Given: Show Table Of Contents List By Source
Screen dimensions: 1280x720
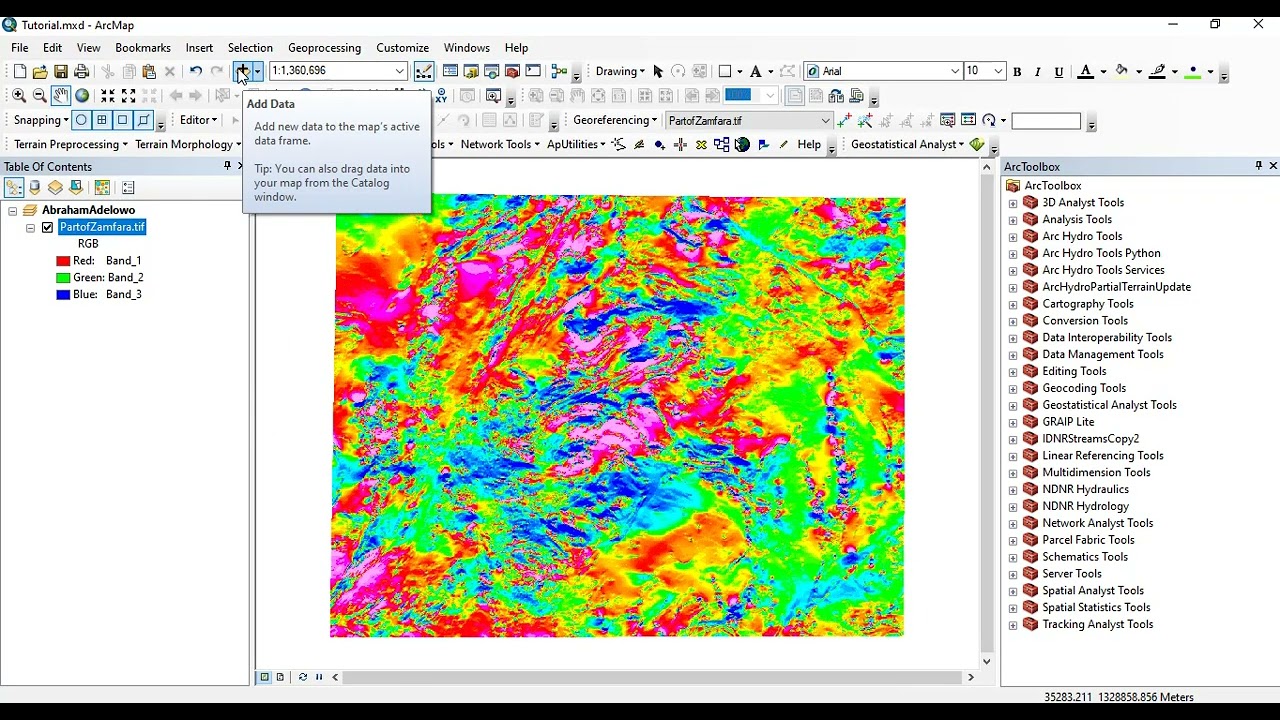Looking at the screenshot, I should coord(35,187).
